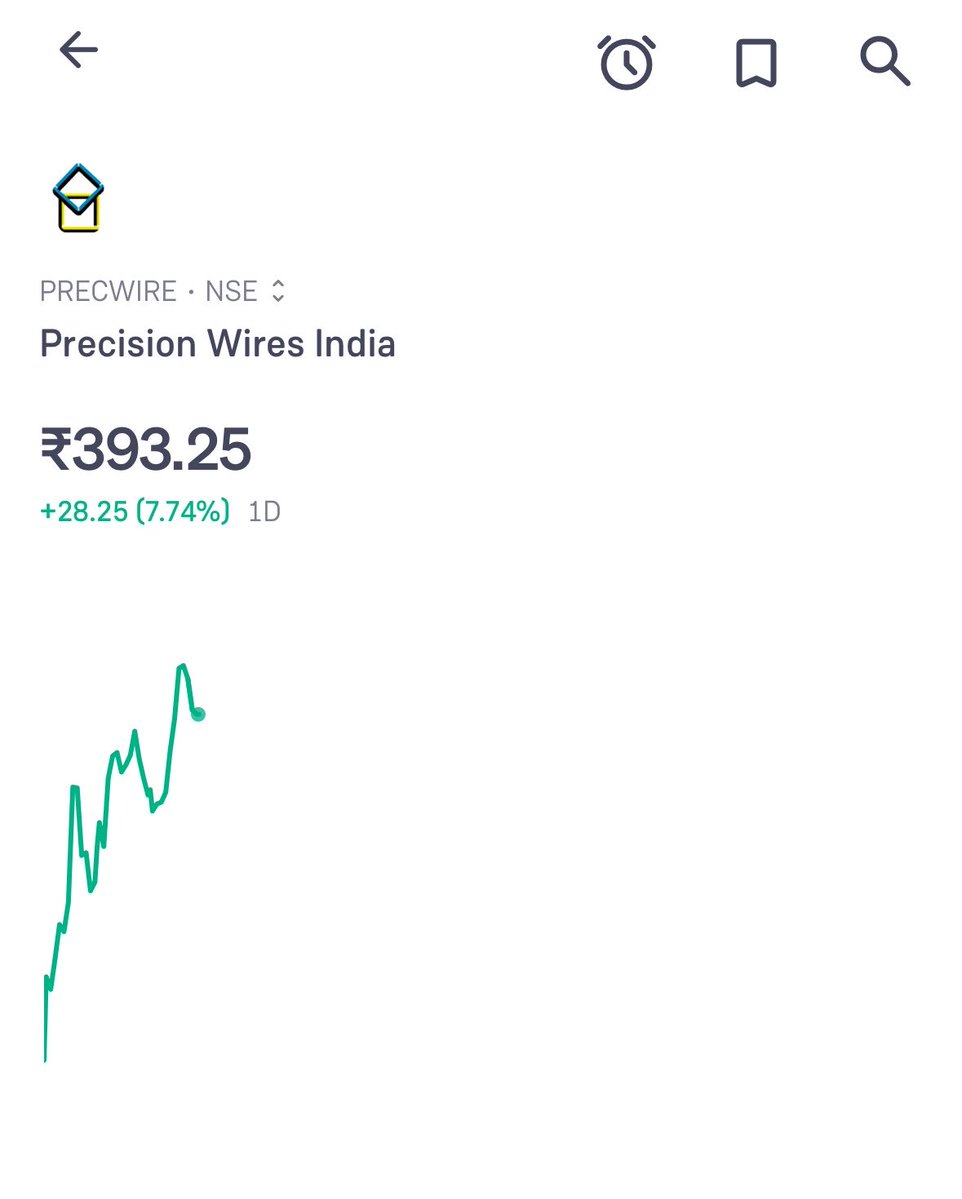Tap the ₹393.25 current price

(146, 449)
